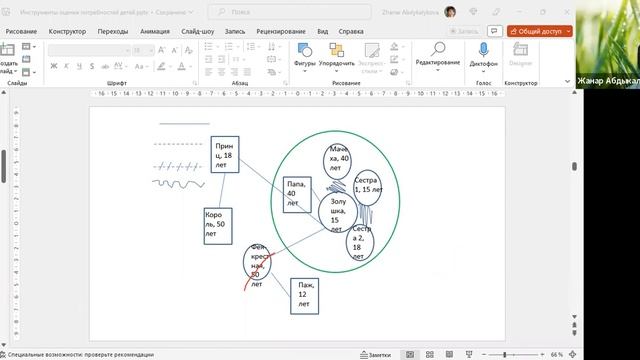
Task: Click the reset slide icon
Action: [x=26, y=60]
